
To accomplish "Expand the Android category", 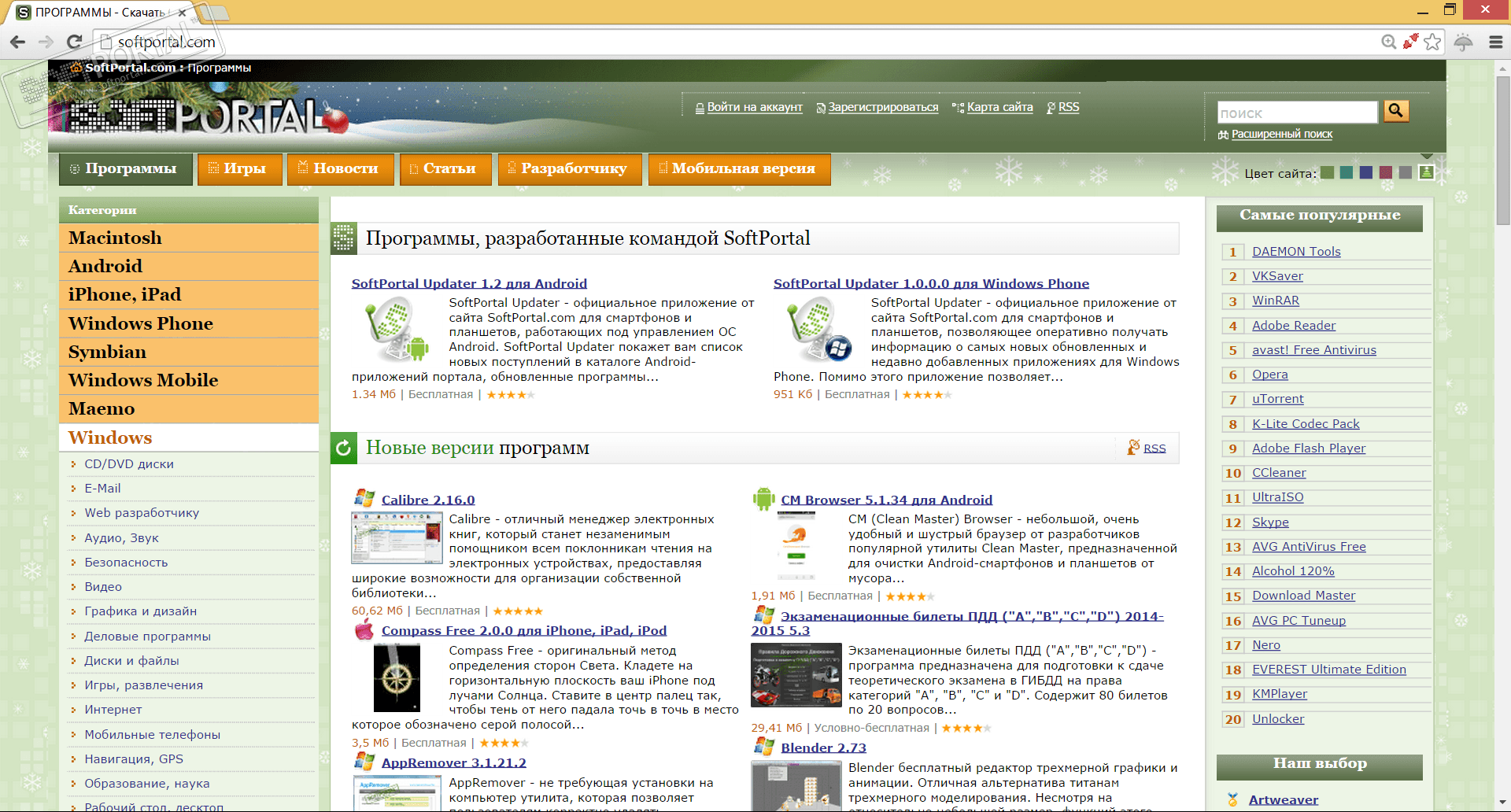I will pyautogui.click(x=189, y=266).
